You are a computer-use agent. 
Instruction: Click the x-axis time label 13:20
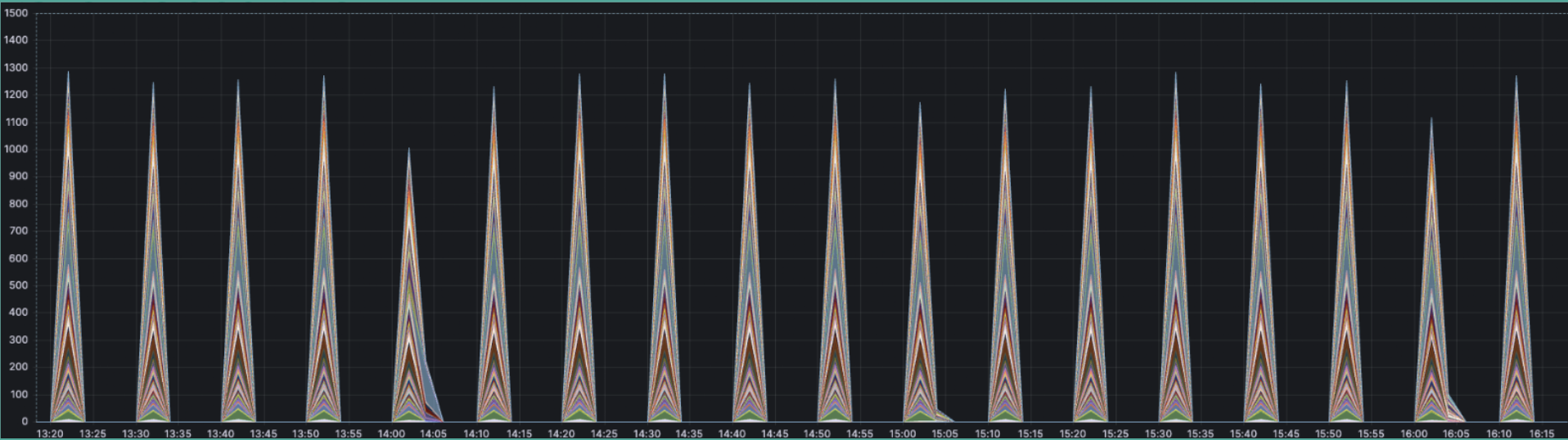(x=50, y=433)
